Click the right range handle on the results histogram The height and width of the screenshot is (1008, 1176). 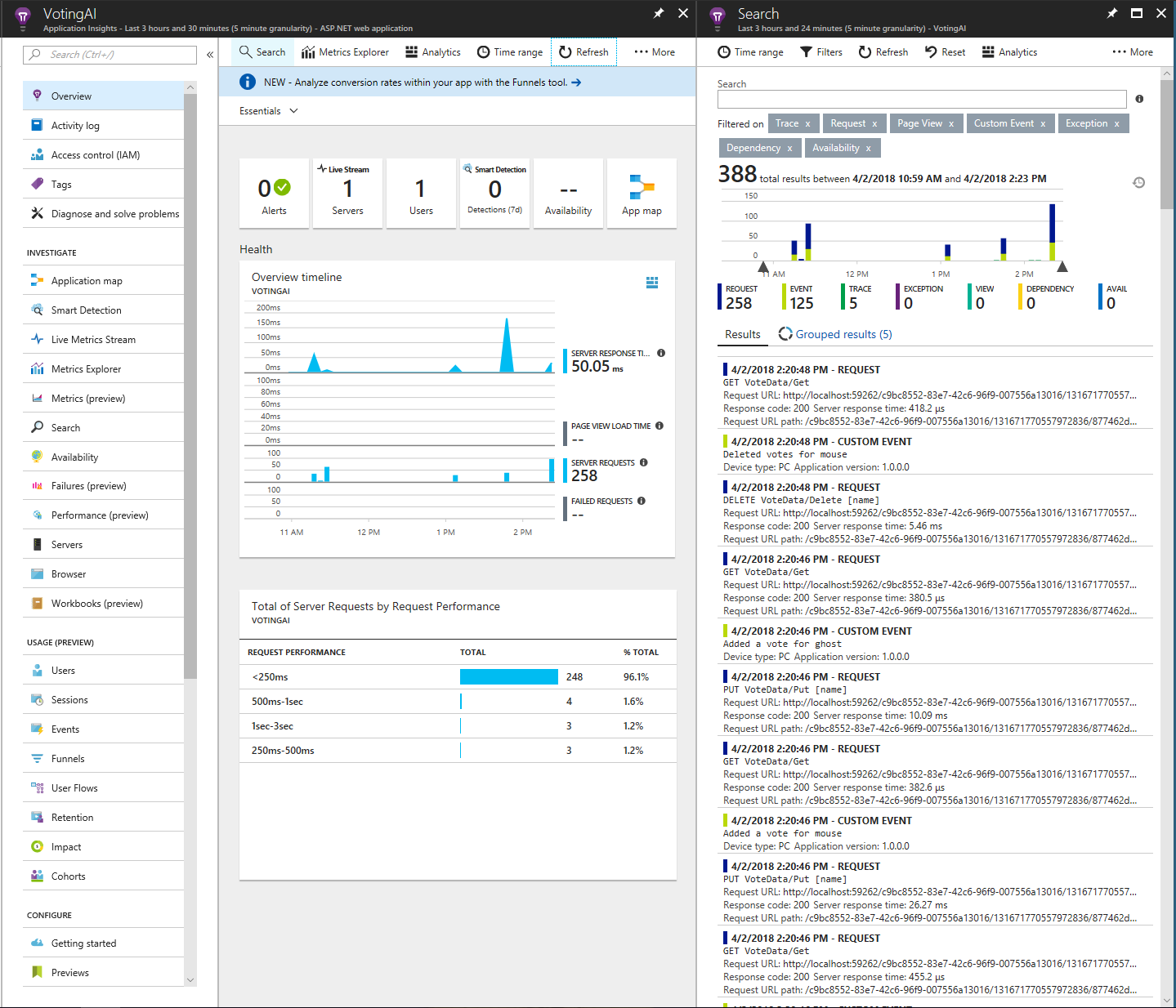(x=1062, y=265)
